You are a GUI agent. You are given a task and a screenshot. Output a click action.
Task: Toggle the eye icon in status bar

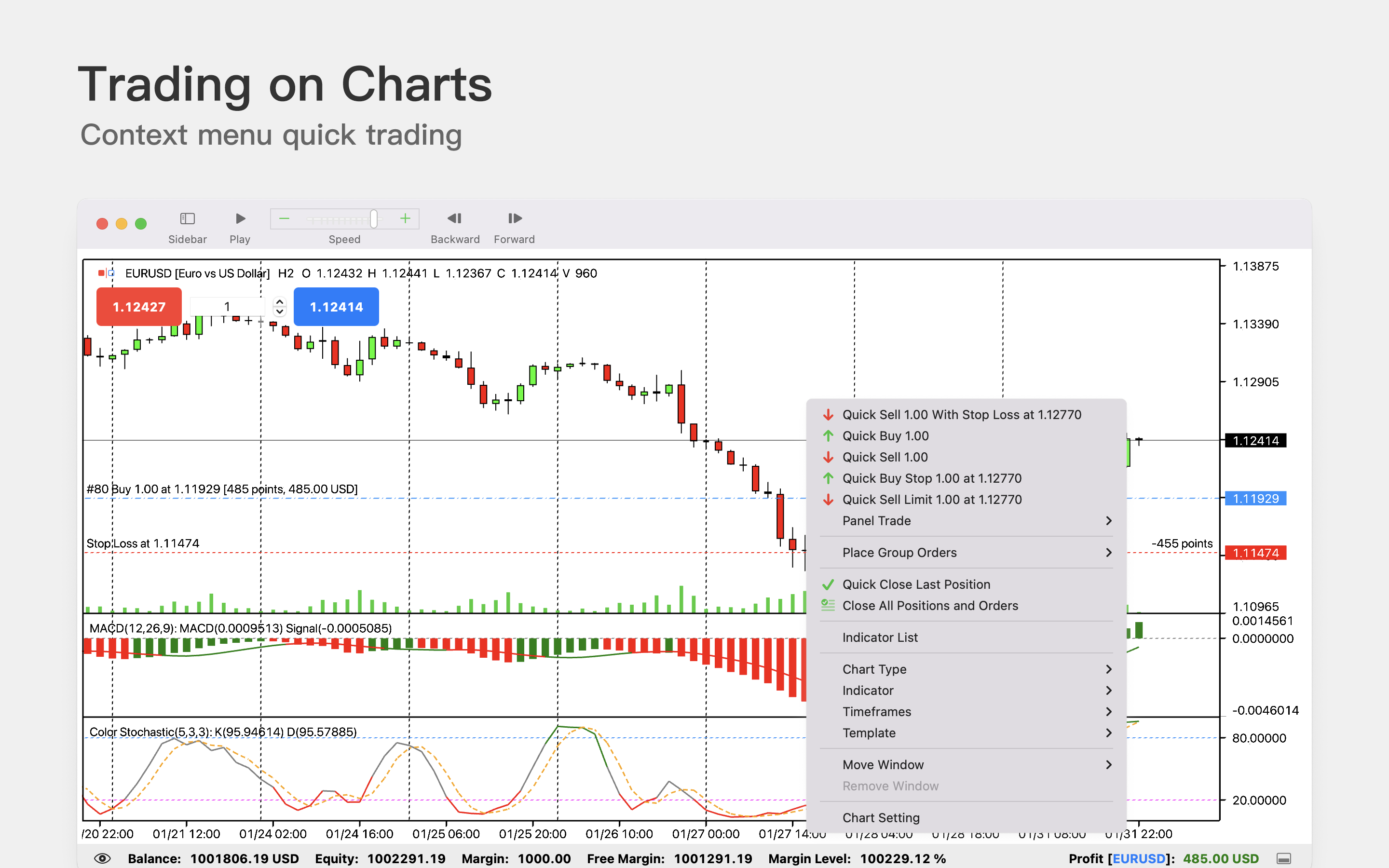pos(102,858)
